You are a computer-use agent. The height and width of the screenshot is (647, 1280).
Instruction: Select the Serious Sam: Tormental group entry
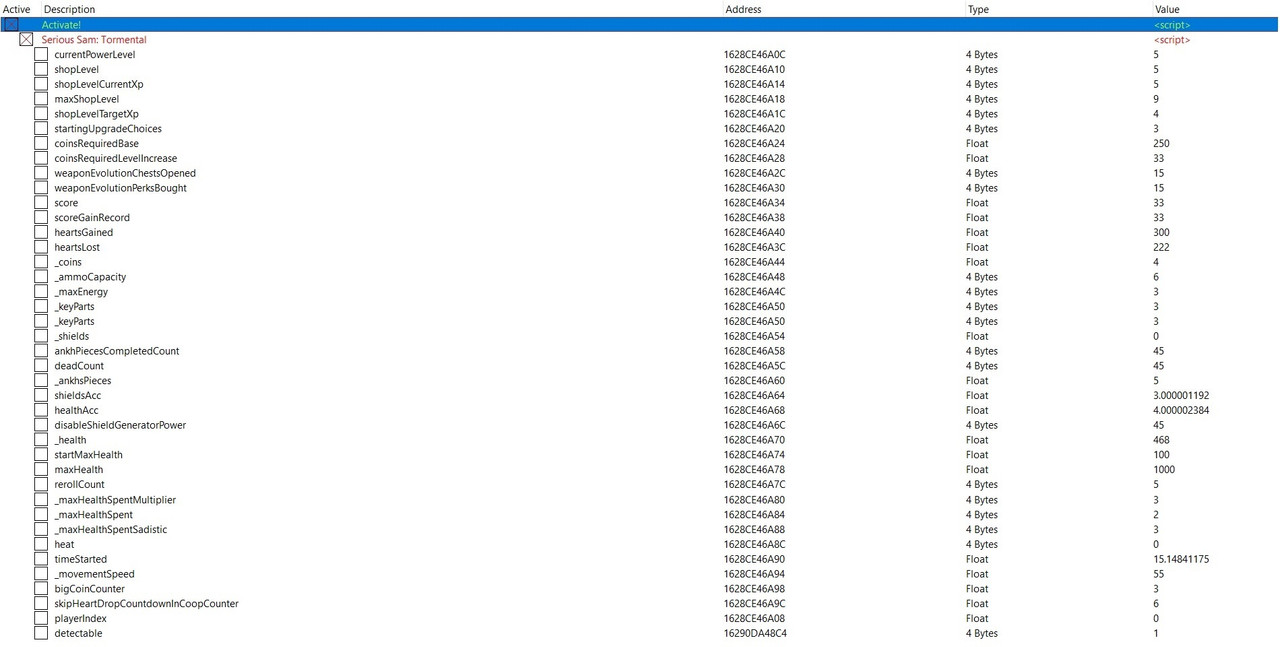(94, 39)
